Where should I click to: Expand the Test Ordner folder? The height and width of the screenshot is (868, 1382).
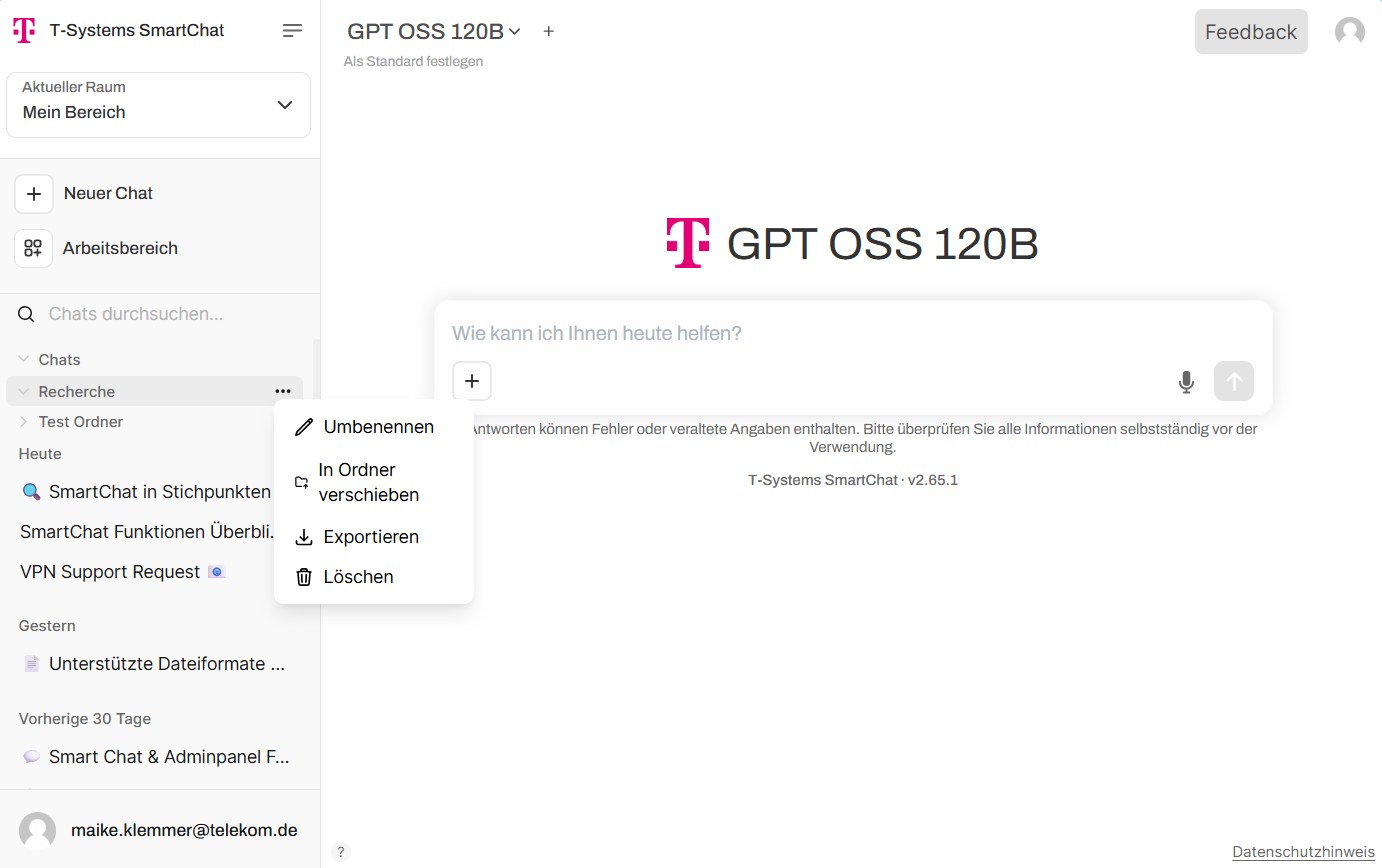tap(23, 421)
